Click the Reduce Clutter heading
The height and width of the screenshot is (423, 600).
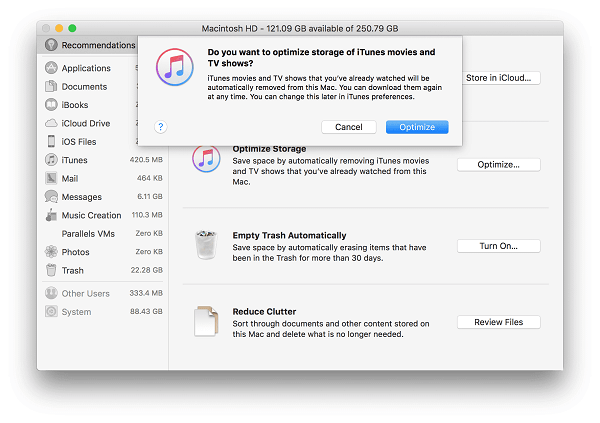[264, 312]
